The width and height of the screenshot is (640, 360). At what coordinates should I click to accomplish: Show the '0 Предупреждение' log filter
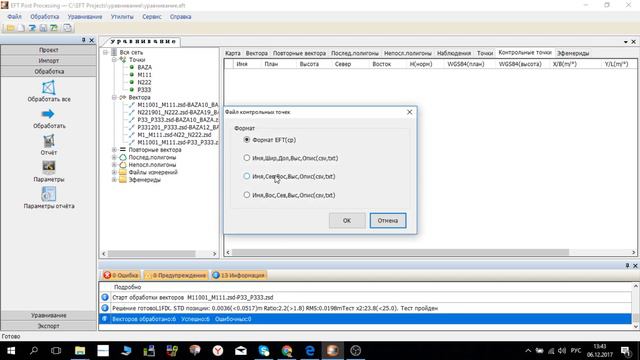(x=176, y=276)
